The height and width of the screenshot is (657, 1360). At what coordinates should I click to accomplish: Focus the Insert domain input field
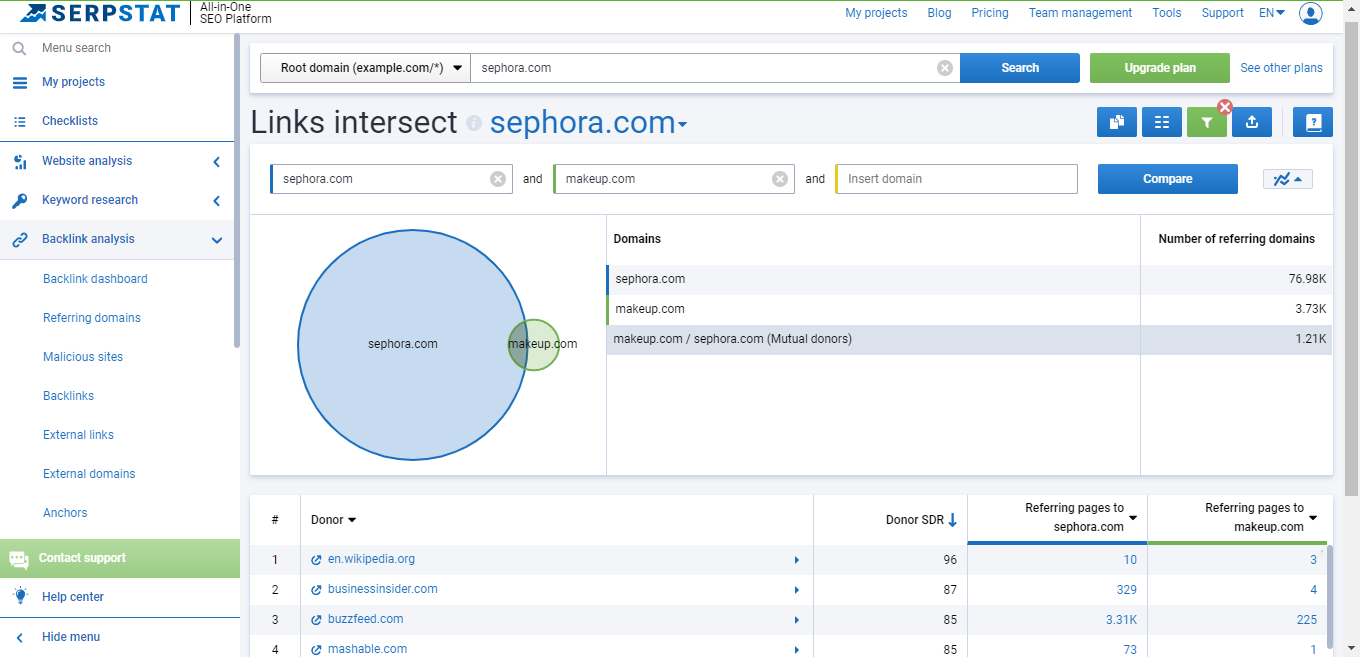click(x=957, y=179)
